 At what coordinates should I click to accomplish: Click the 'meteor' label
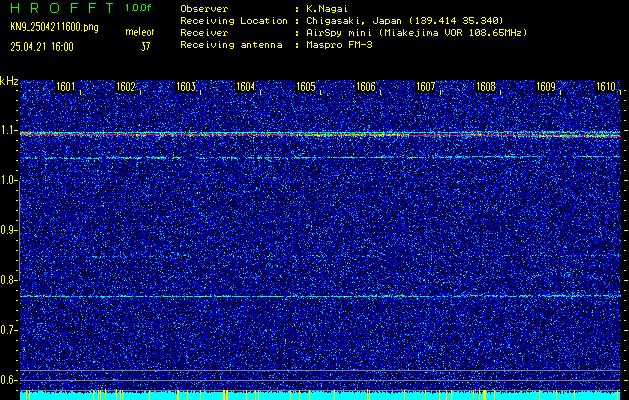140,32
